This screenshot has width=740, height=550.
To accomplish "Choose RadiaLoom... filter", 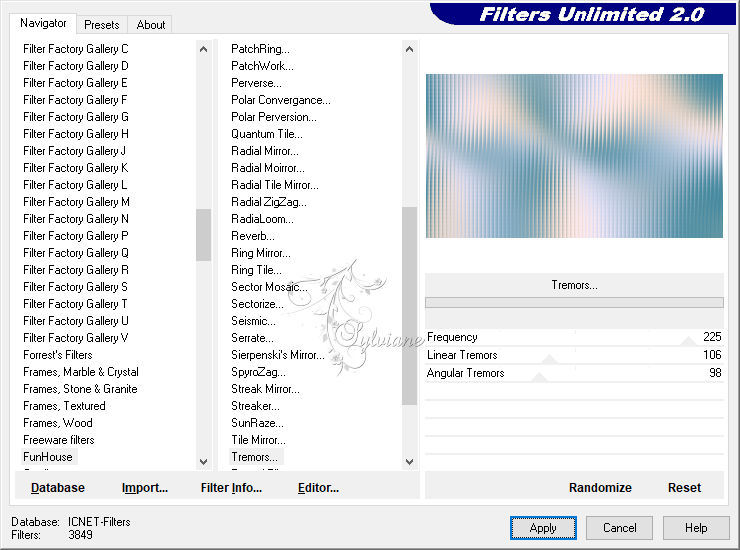I will coord(262,219).
